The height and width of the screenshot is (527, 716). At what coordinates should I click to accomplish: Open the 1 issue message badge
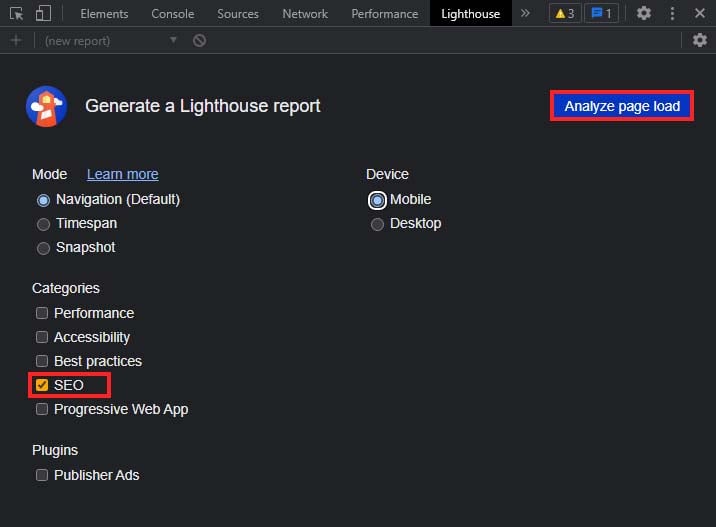tap(601, 14)
